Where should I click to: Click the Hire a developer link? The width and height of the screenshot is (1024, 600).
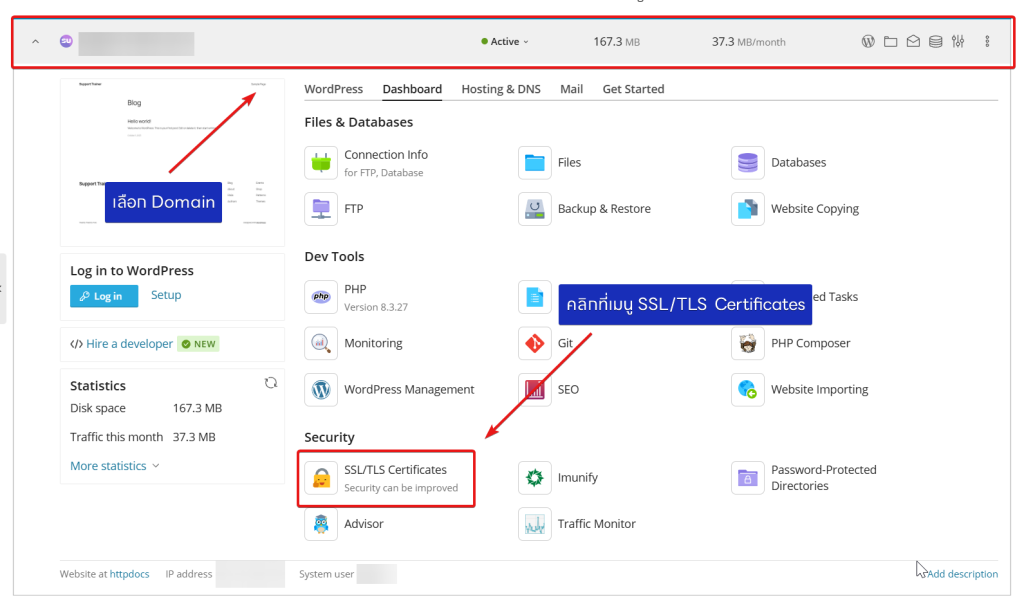(x=129, y=344)
